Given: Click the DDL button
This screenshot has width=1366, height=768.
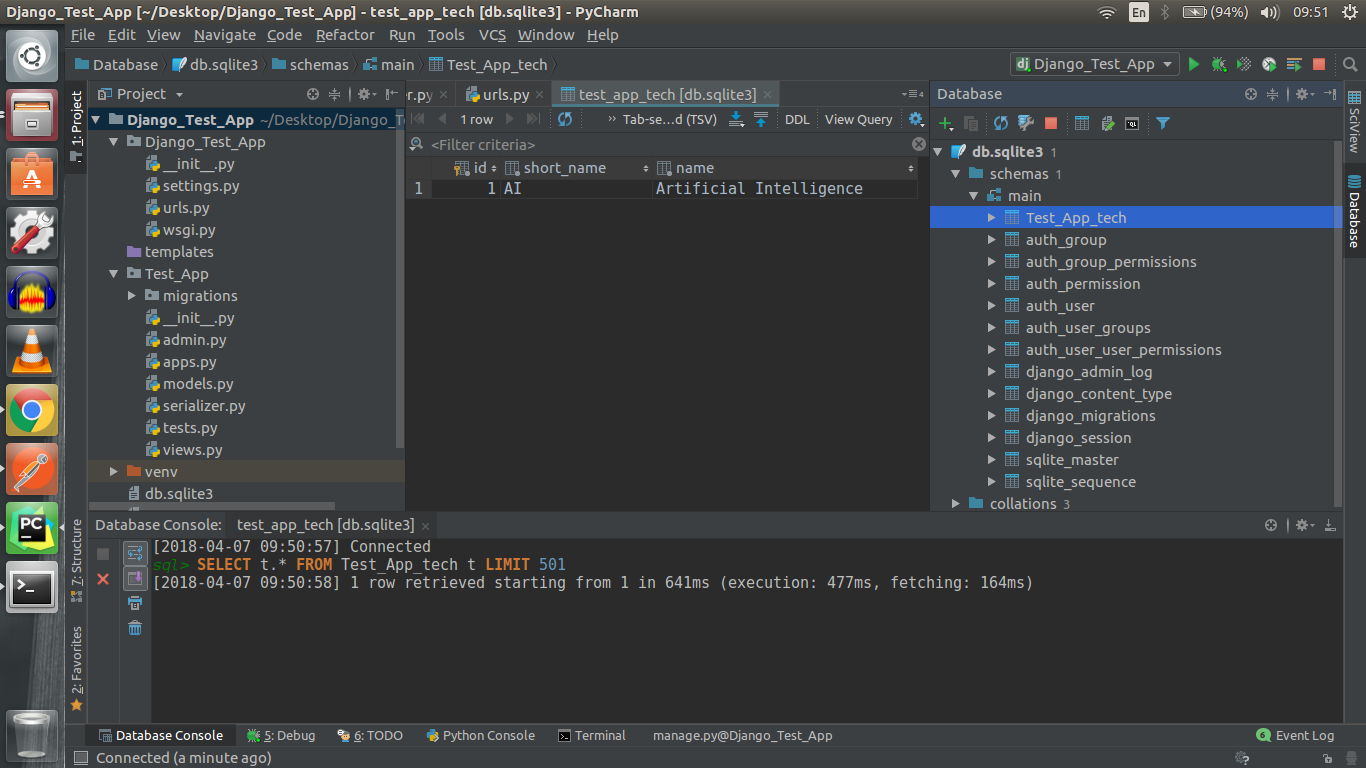Looking at the screenshot, I should click(797, 119).
